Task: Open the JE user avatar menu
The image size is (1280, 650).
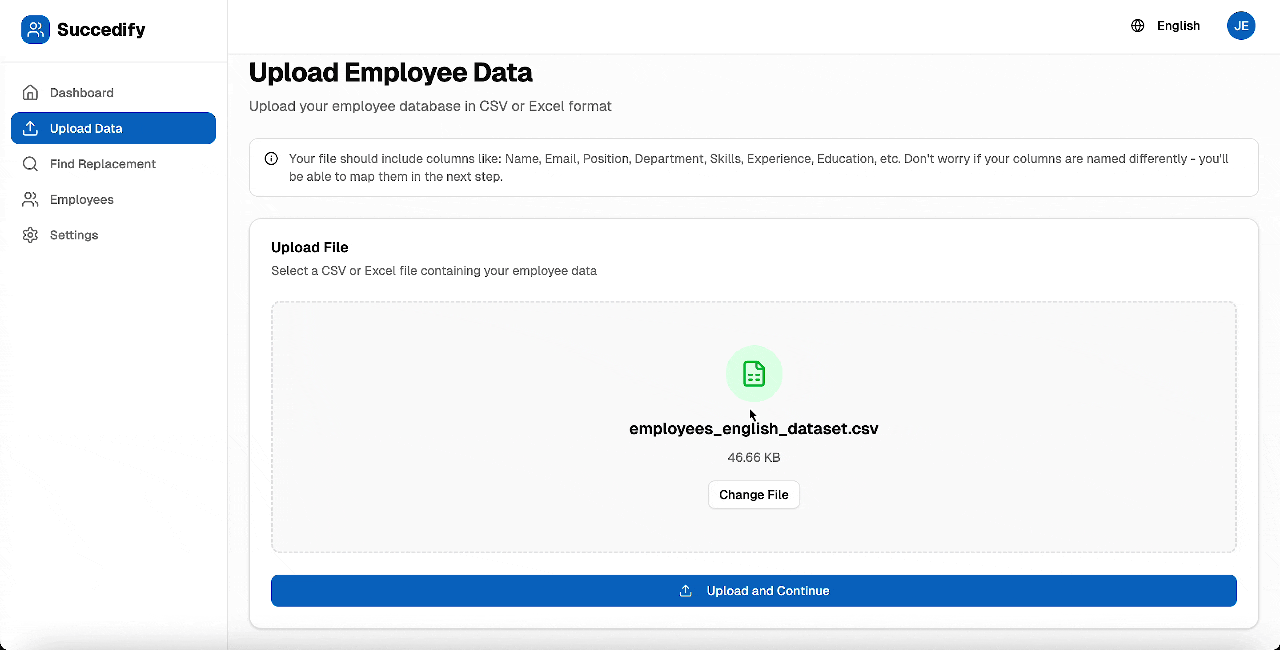Action: click(1241, 26)
